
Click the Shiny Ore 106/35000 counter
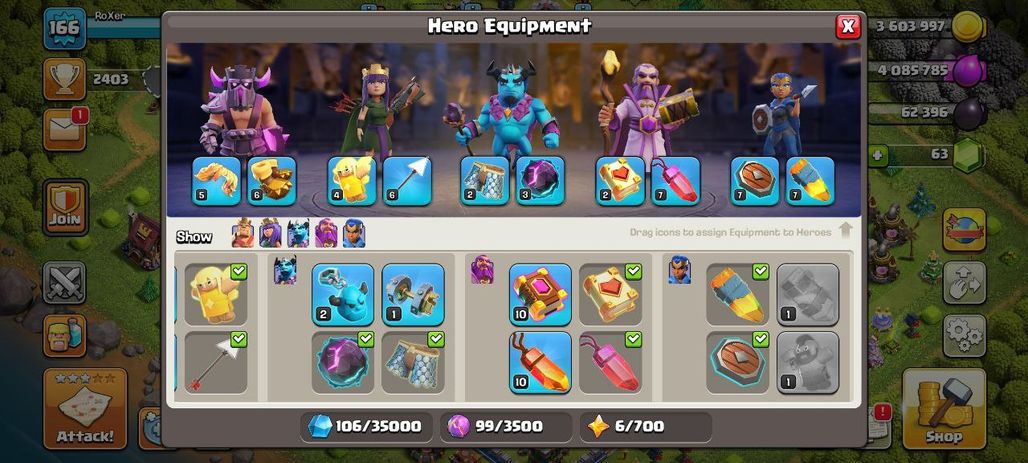(366, 427)
